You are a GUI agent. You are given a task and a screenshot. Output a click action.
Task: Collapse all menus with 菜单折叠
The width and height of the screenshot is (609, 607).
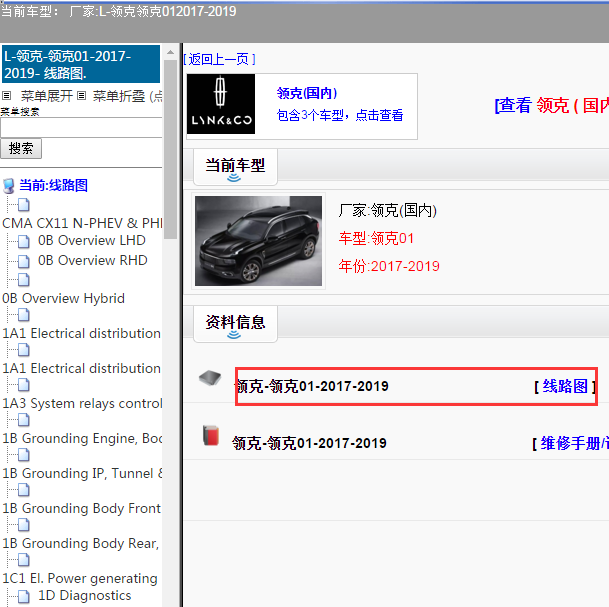coord(119,96)
